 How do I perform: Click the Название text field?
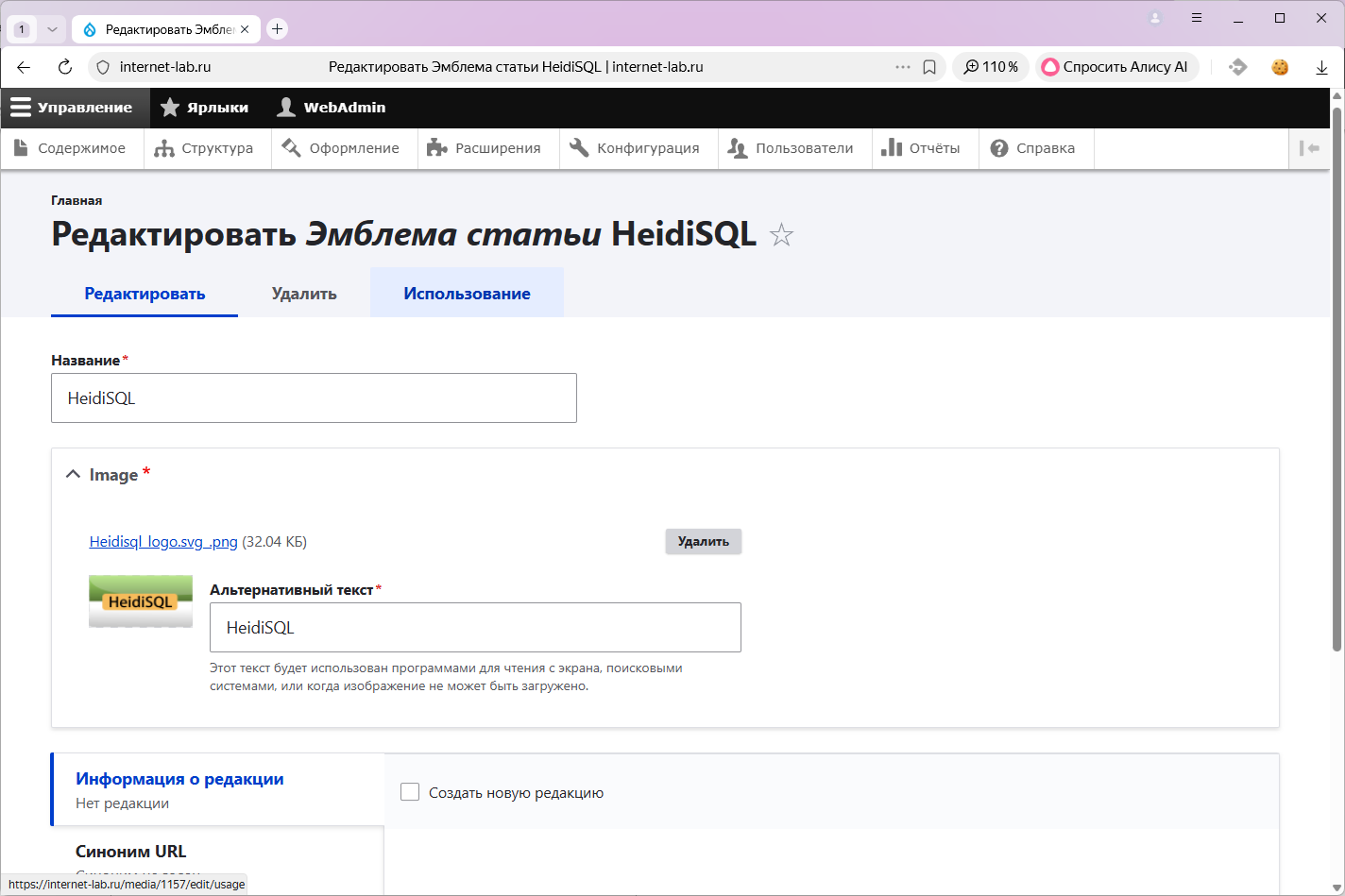(x=314, y=398)
